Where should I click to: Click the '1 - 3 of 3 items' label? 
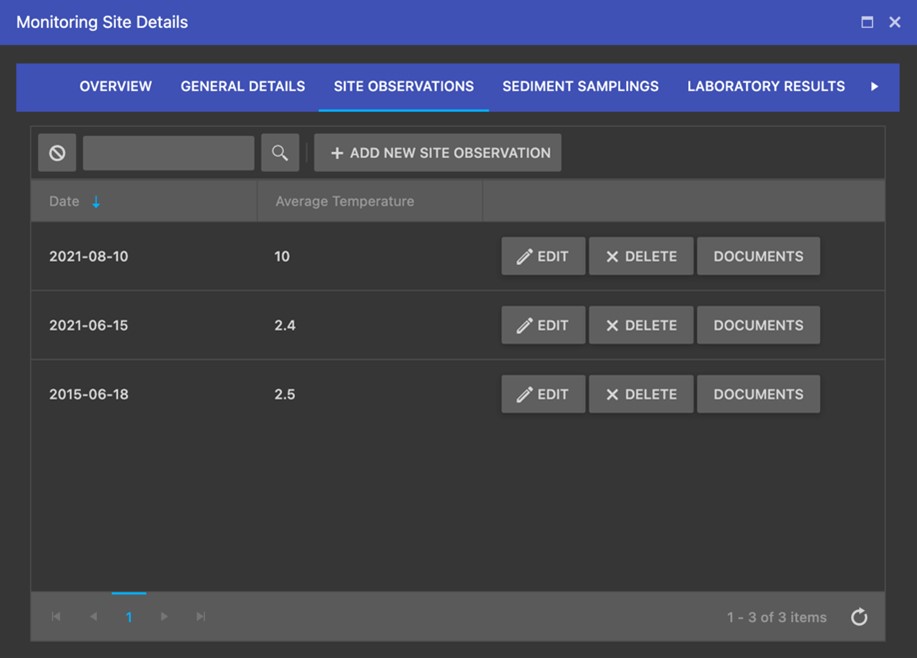(777, 617)
